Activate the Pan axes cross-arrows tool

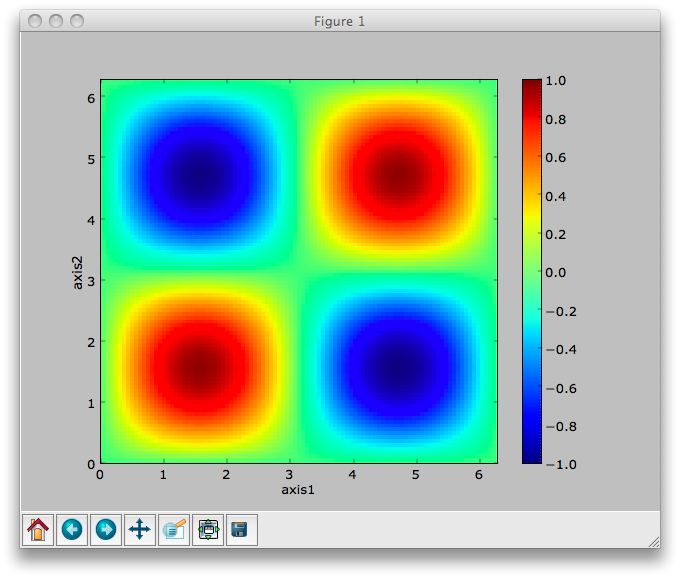click(x=140, y=529)
